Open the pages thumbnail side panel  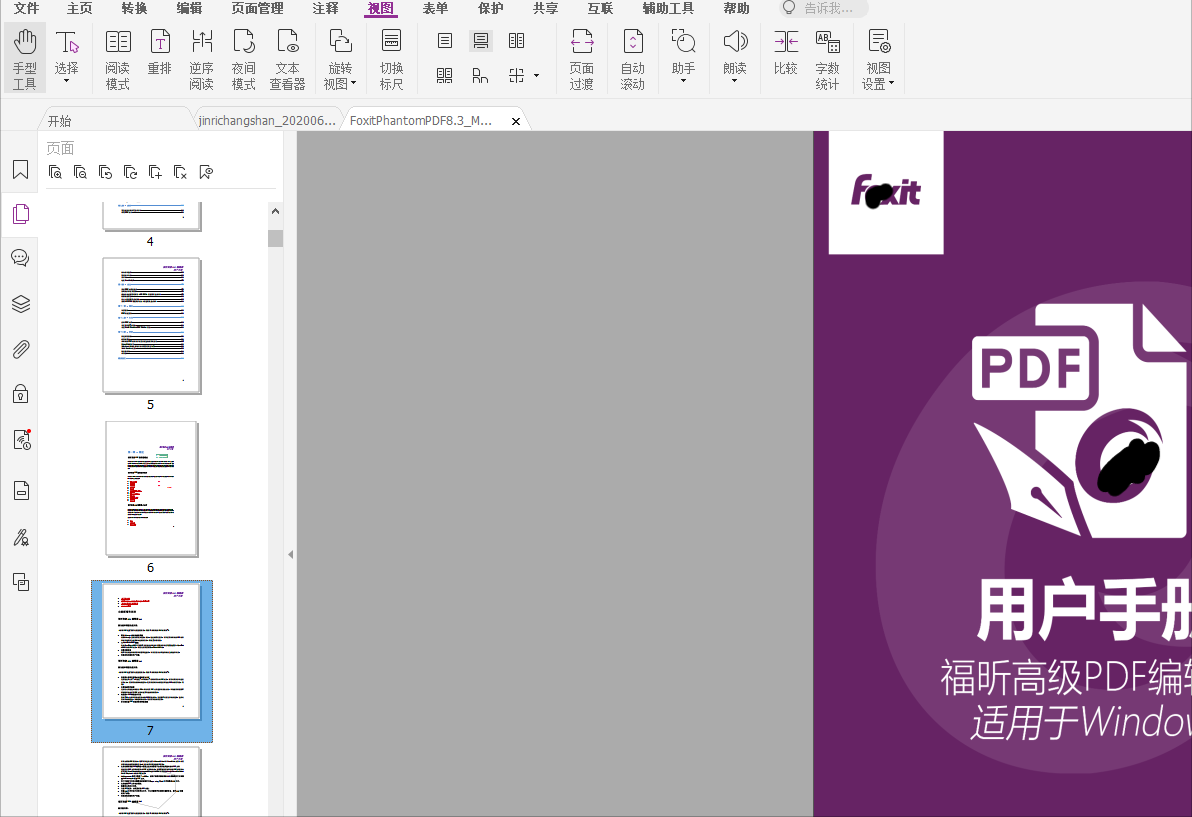click(x=21, y=214)
